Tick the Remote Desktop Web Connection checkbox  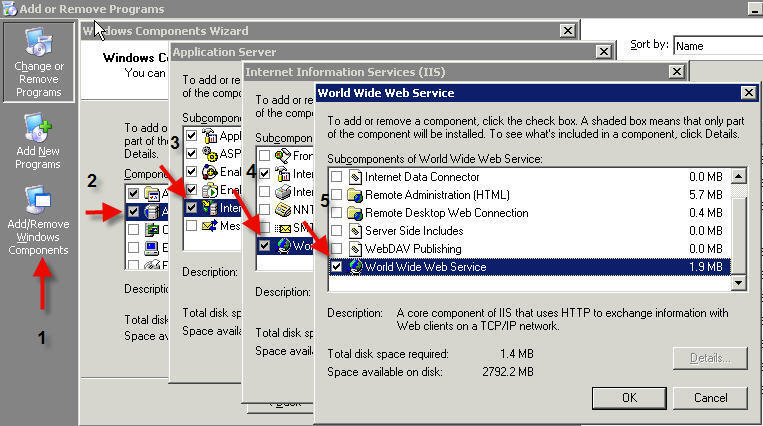coord(336,213)
